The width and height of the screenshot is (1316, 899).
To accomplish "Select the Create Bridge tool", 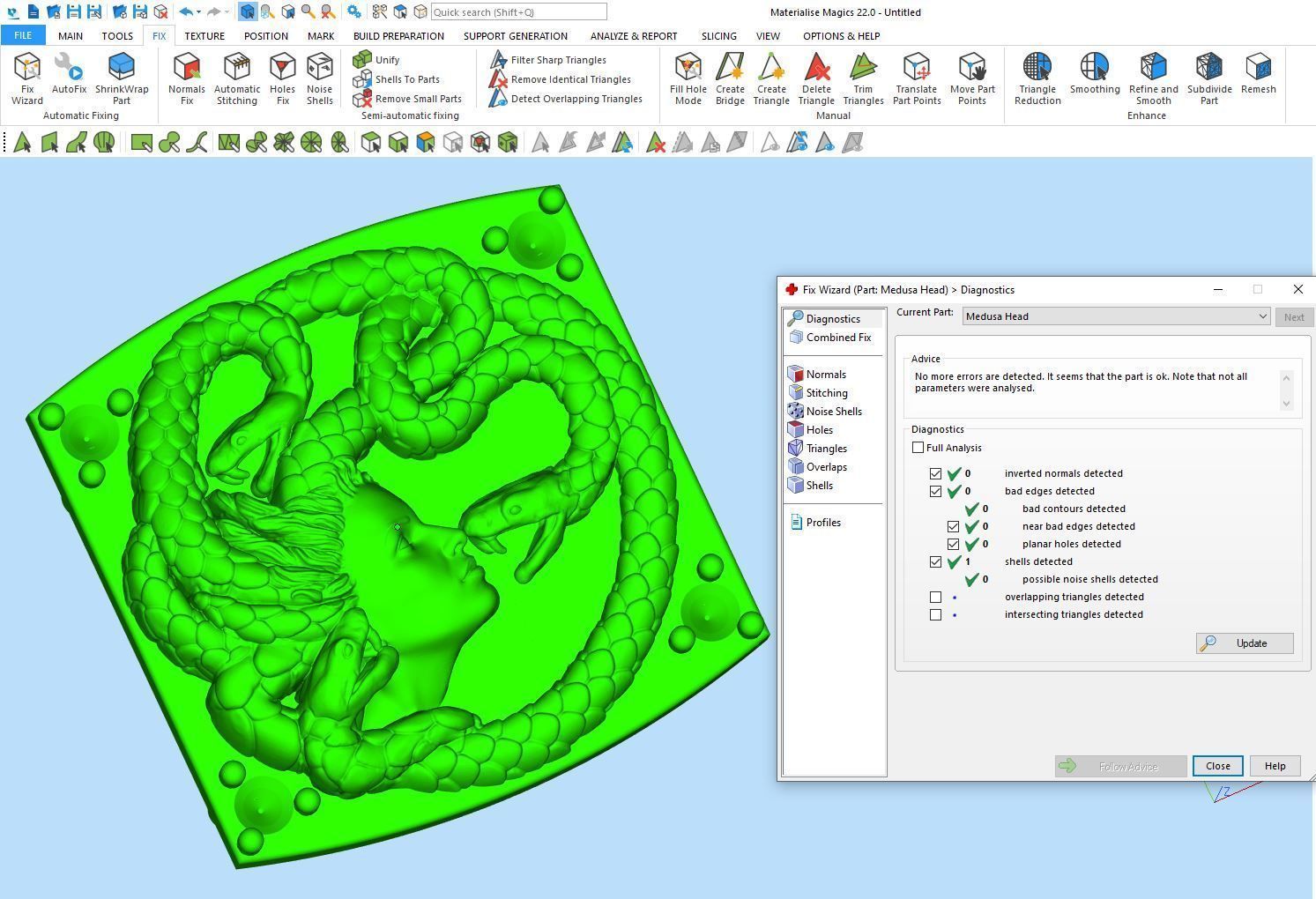I will pyautogui.click(x=730, y=79).
